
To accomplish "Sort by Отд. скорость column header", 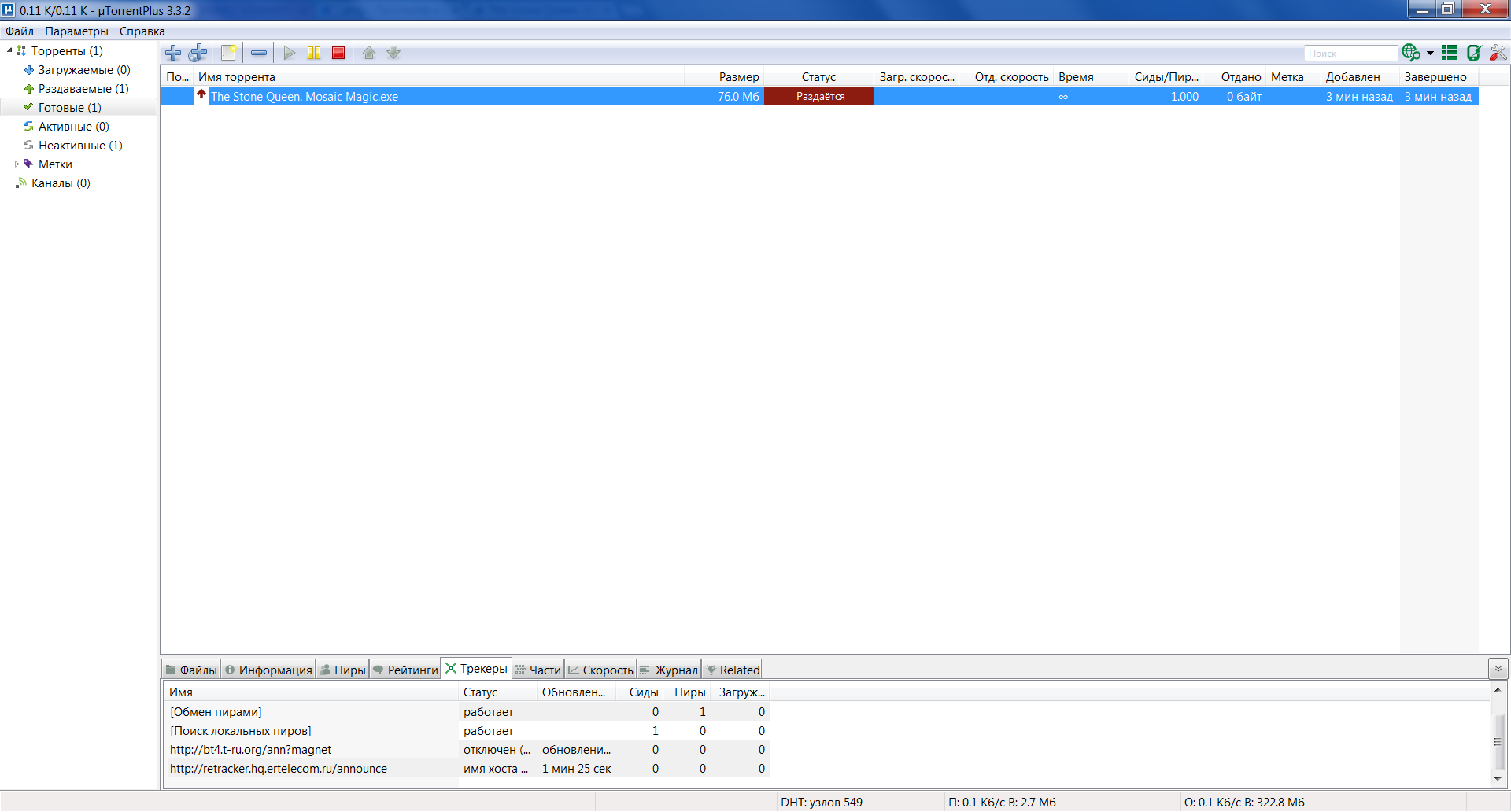I will point(1006,77).
